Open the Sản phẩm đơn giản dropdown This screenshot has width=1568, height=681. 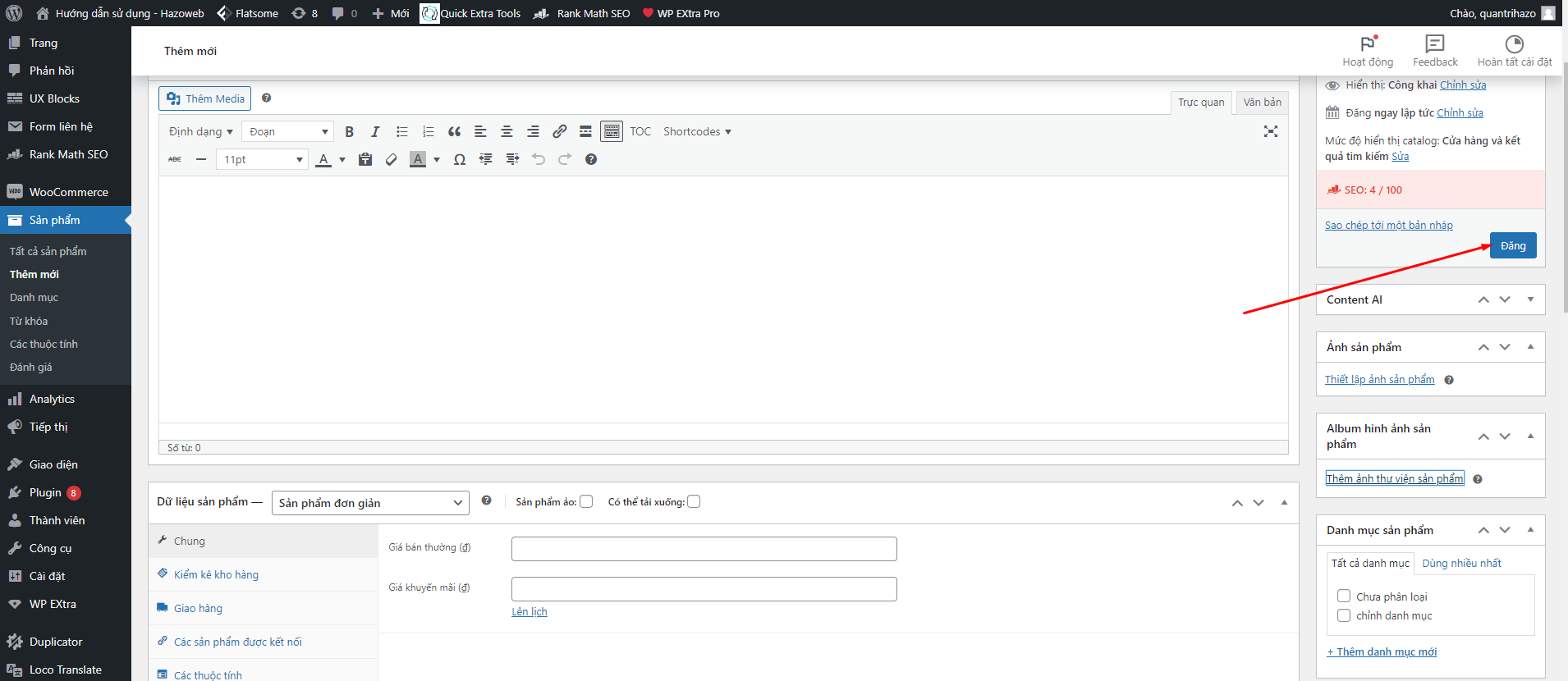pos(370,503)
